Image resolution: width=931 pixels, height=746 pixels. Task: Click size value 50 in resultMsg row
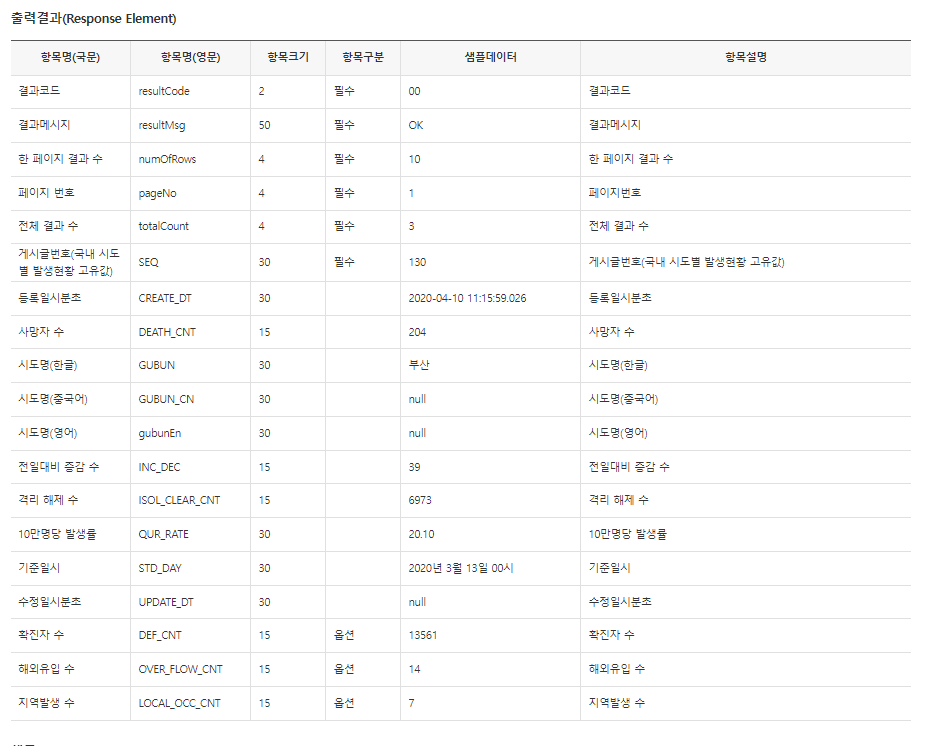264,125
